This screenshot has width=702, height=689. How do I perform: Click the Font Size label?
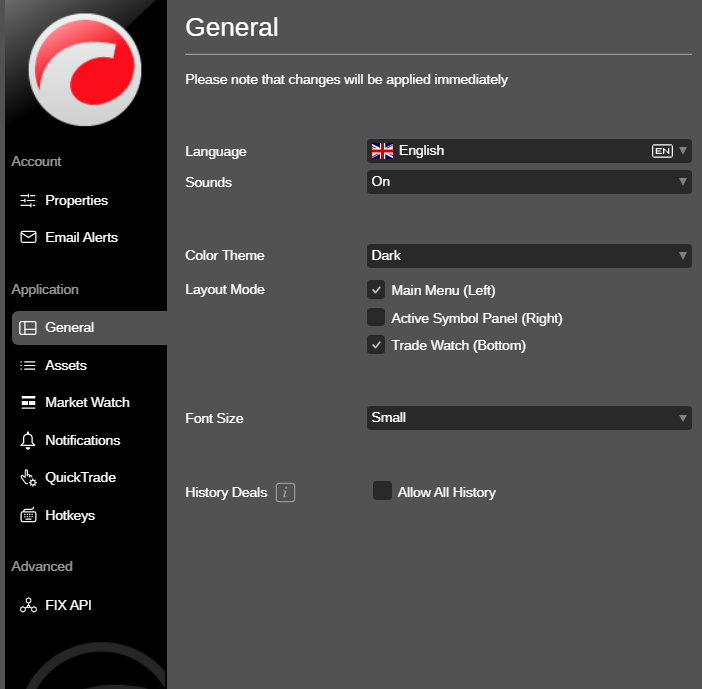point(214,418)
